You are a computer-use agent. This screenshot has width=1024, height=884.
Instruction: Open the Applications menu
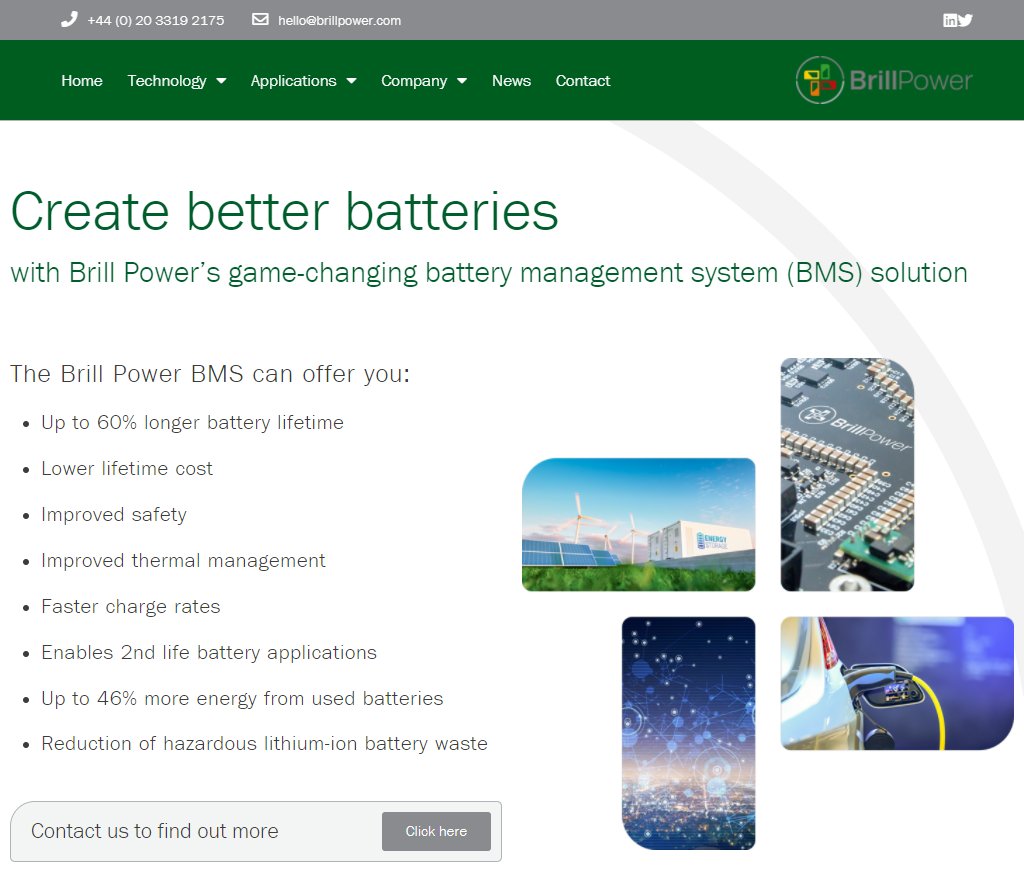click(293, 81)
